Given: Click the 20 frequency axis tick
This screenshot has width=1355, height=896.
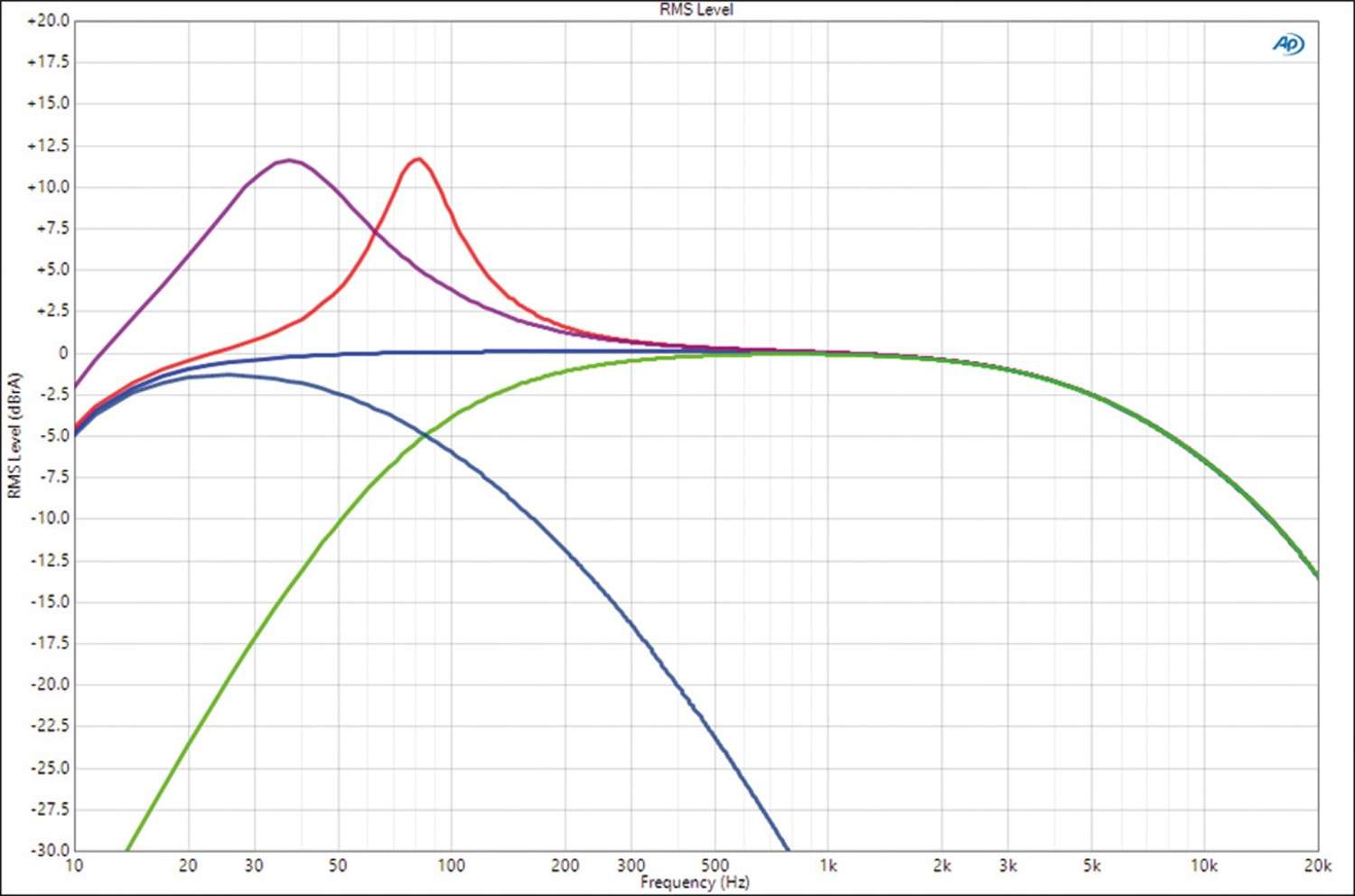Looking at the screenshot, I should (x=188, y=865).
